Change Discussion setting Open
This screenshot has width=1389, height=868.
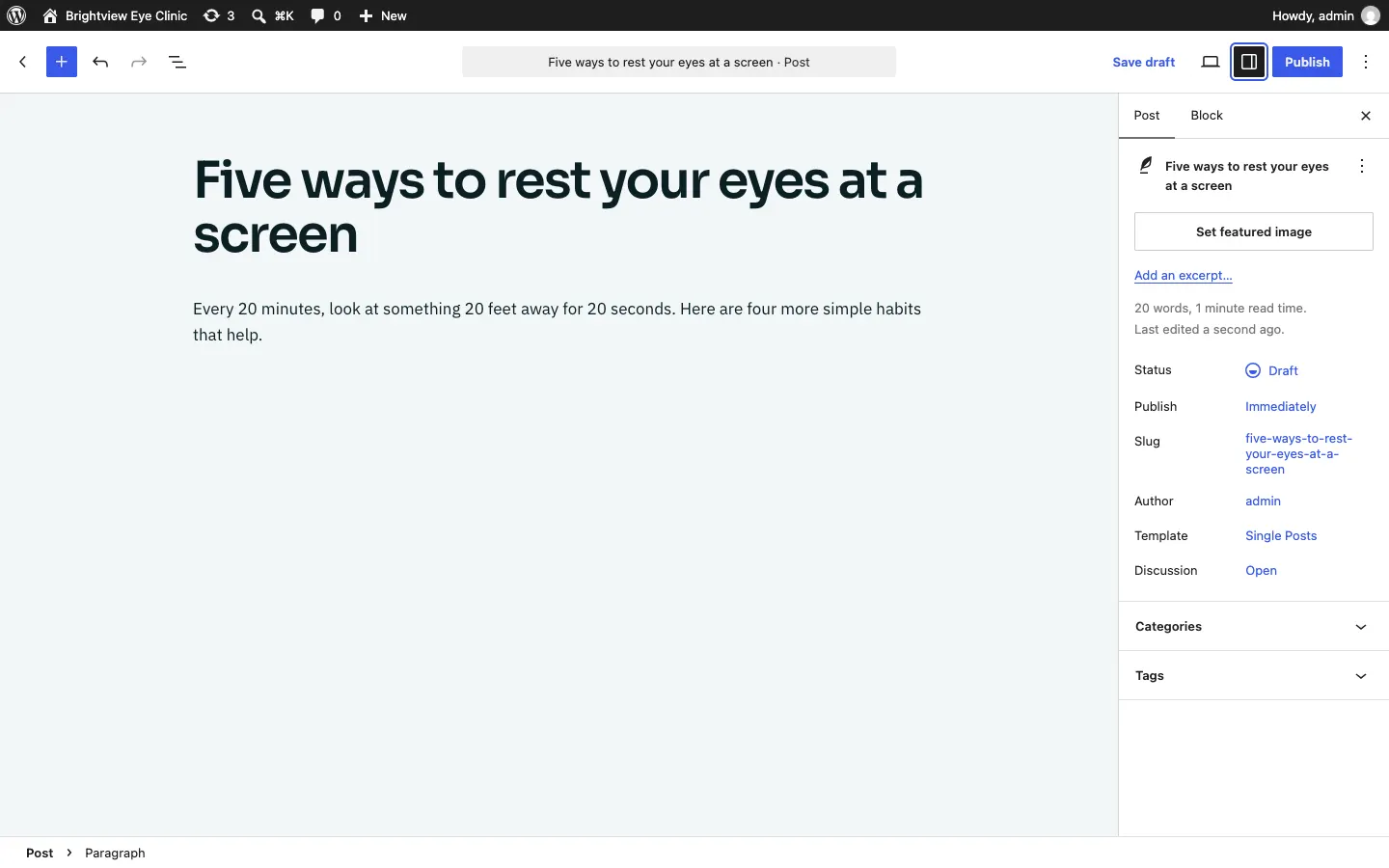click(1261, 571)
